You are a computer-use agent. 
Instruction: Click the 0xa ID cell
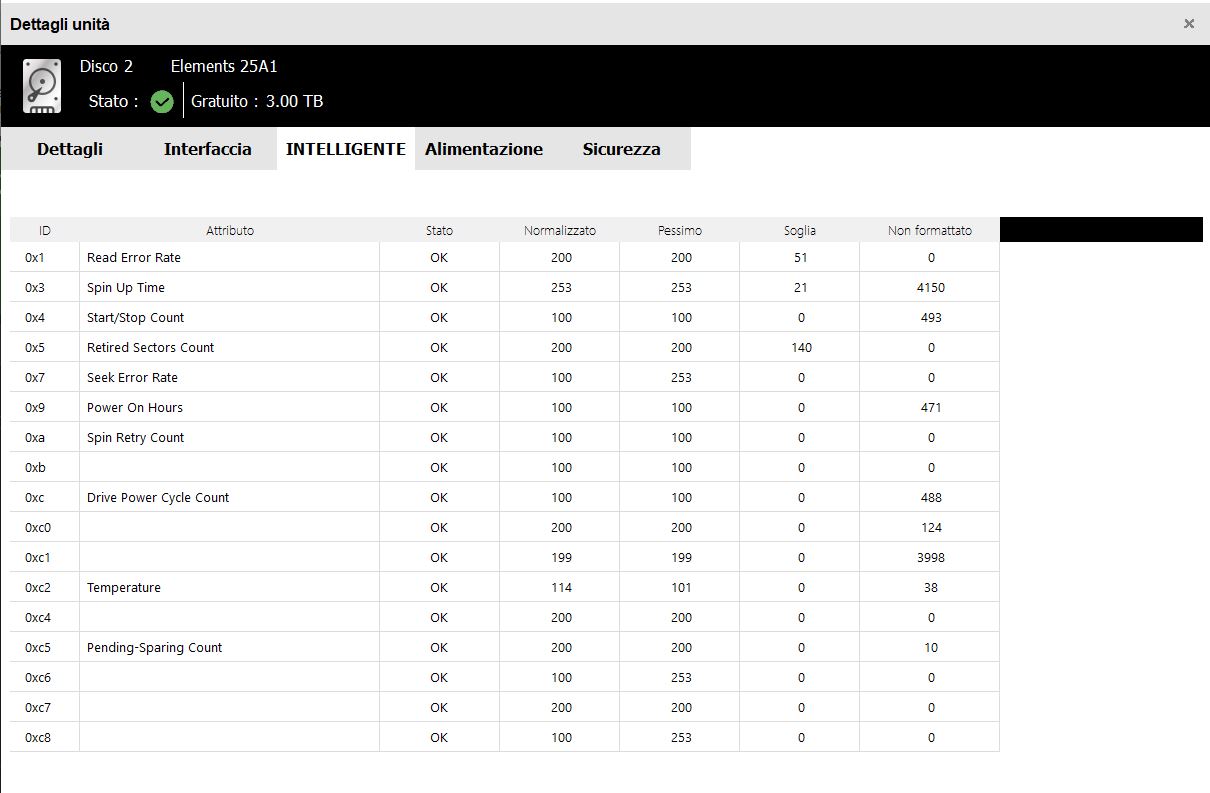click(x=45, y=437)
